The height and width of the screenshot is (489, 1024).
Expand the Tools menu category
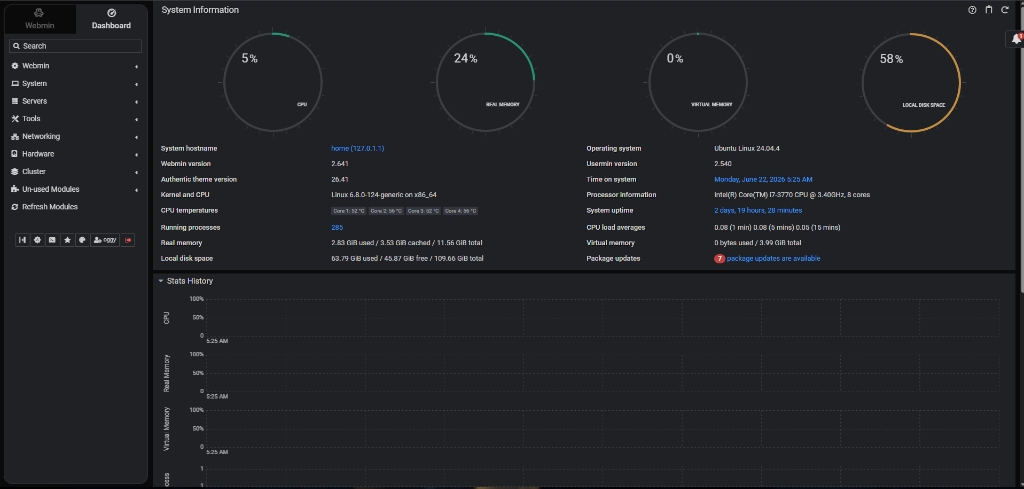click(x=75, y=119)
